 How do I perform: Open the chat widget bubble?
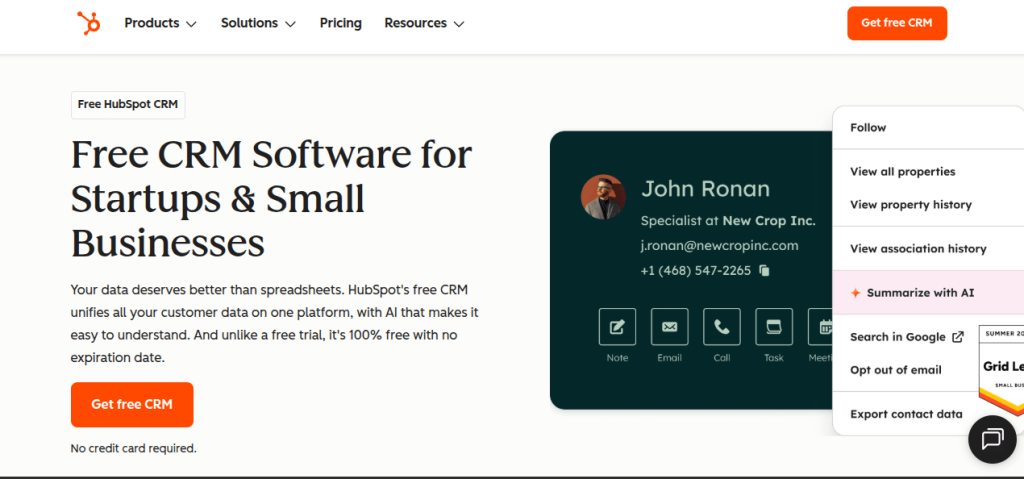pos(992,439)
